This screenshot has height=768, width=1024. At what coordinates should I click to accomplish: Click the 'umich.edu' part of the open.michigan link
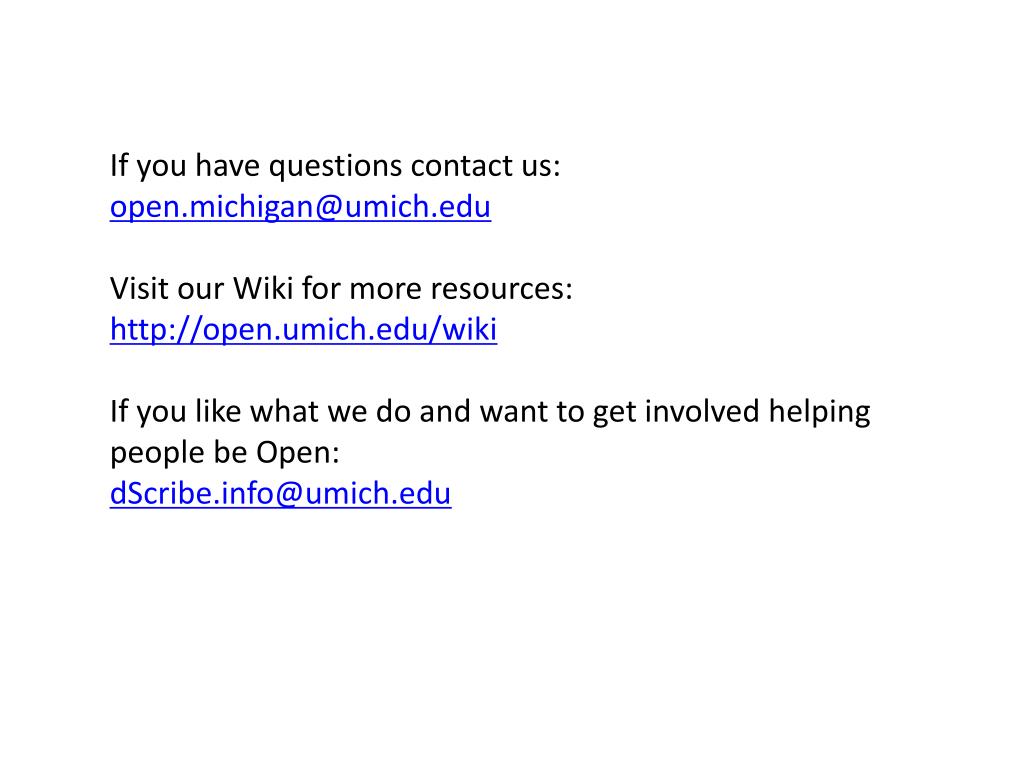(x=418, y=207)
